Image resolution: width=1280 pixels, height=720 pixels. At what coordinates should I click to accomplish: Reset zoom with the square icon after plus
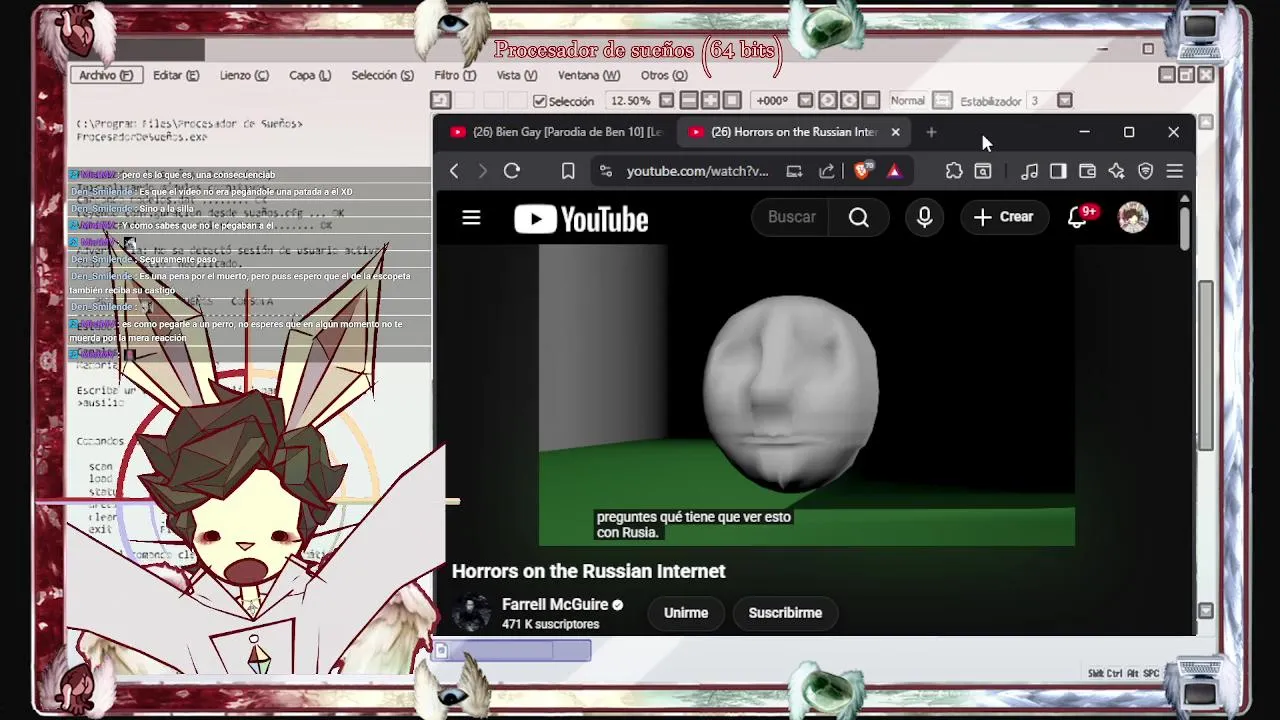tap(732, 100)
